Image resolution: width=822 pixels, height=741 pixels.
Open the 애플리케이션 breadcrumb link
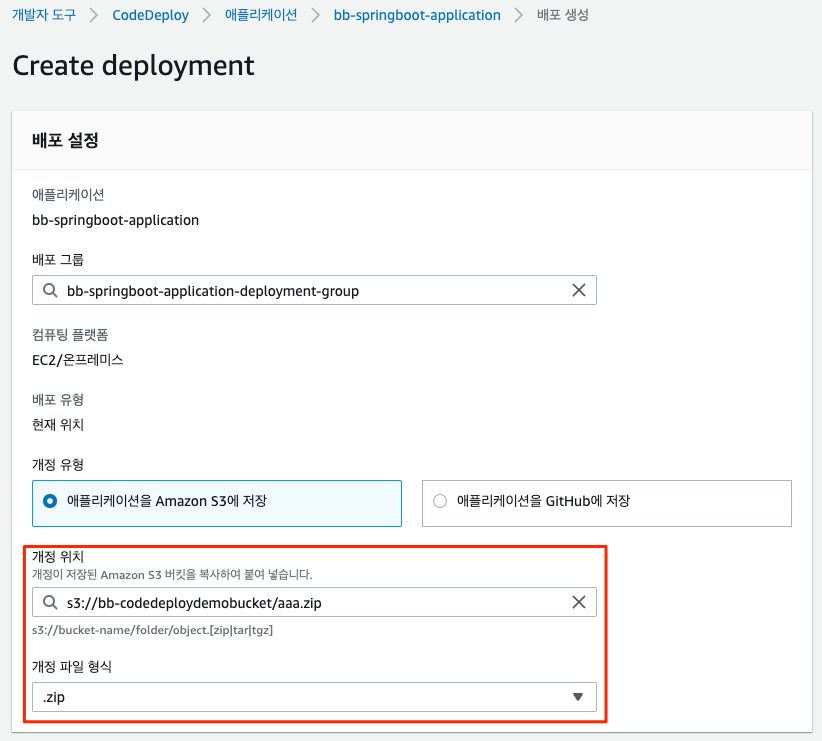[261, 15]
